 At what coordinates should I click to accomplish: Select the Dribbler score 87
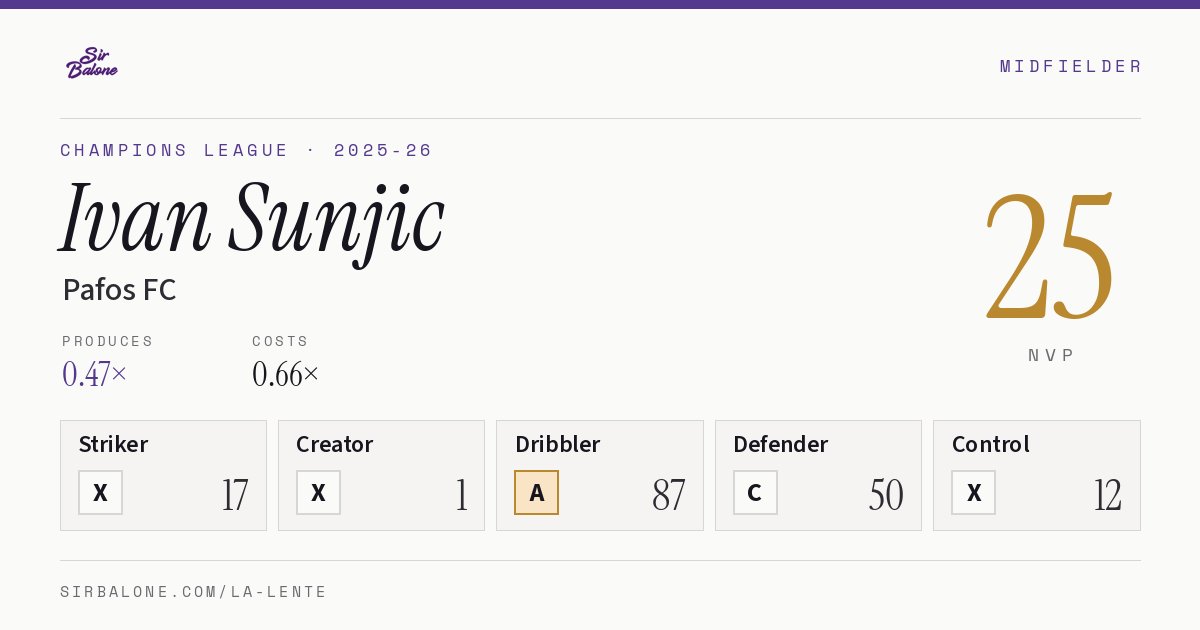[669, 495]
